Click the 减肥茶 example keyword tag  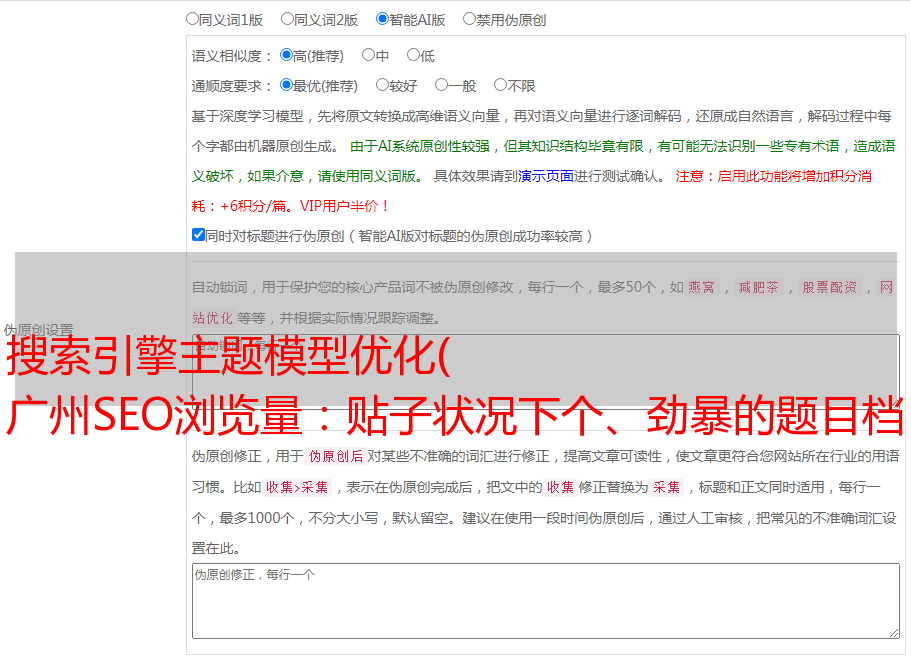pyautogui.click(x=758, y=287)
